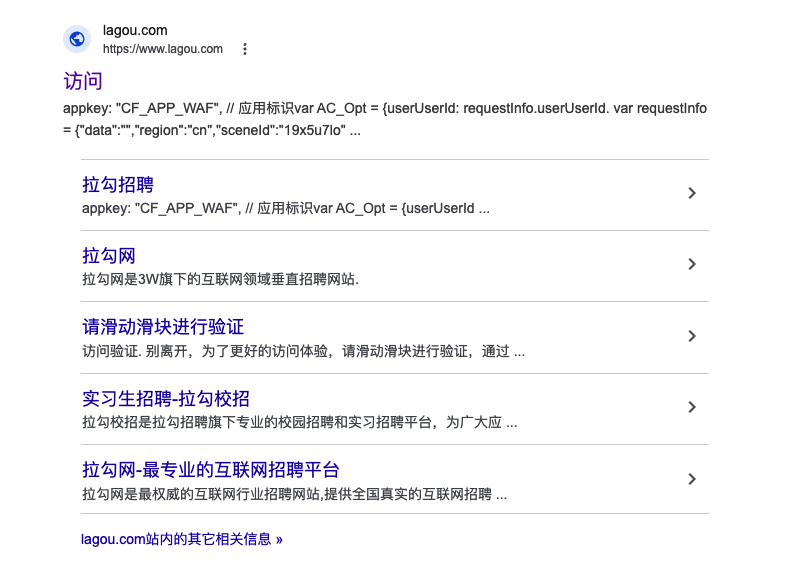
Task: Click snippet 访问验证. 别离开，为了更好的访问体验
Action: coord(303,351)
